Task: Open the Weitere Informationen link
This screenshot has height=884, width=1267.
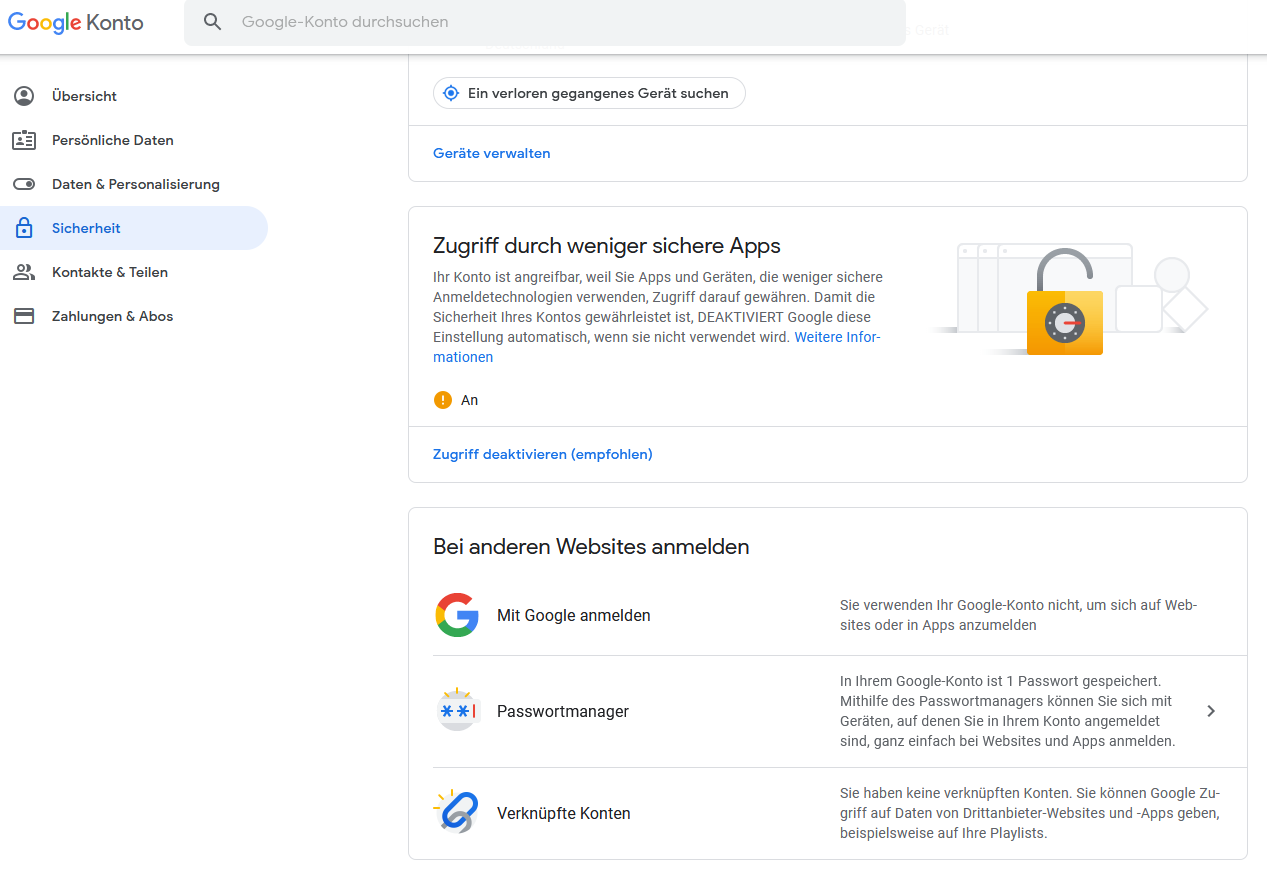Action: point(836,337)
